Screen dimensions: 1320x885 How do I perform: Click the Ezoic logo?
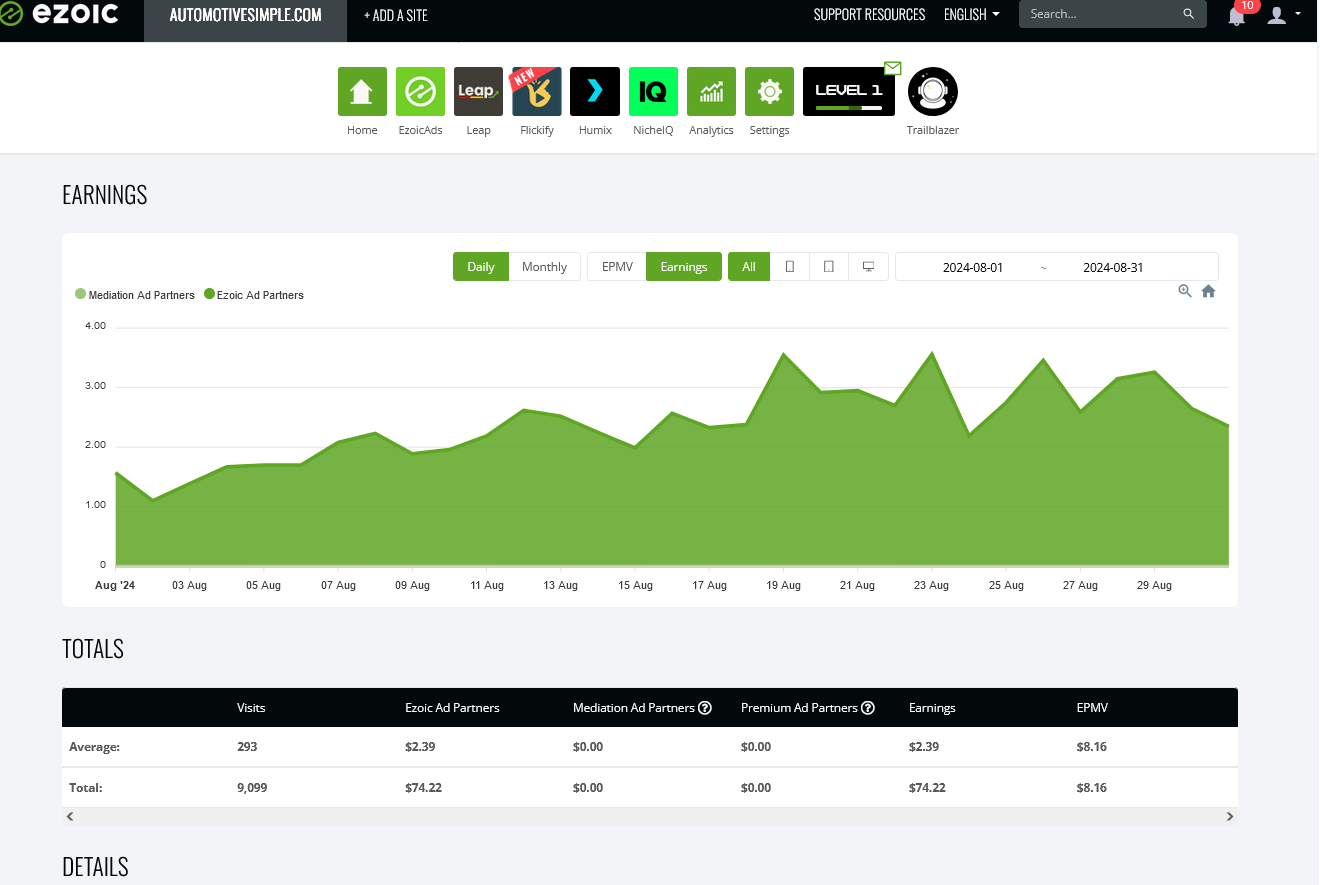pos(60,14)
